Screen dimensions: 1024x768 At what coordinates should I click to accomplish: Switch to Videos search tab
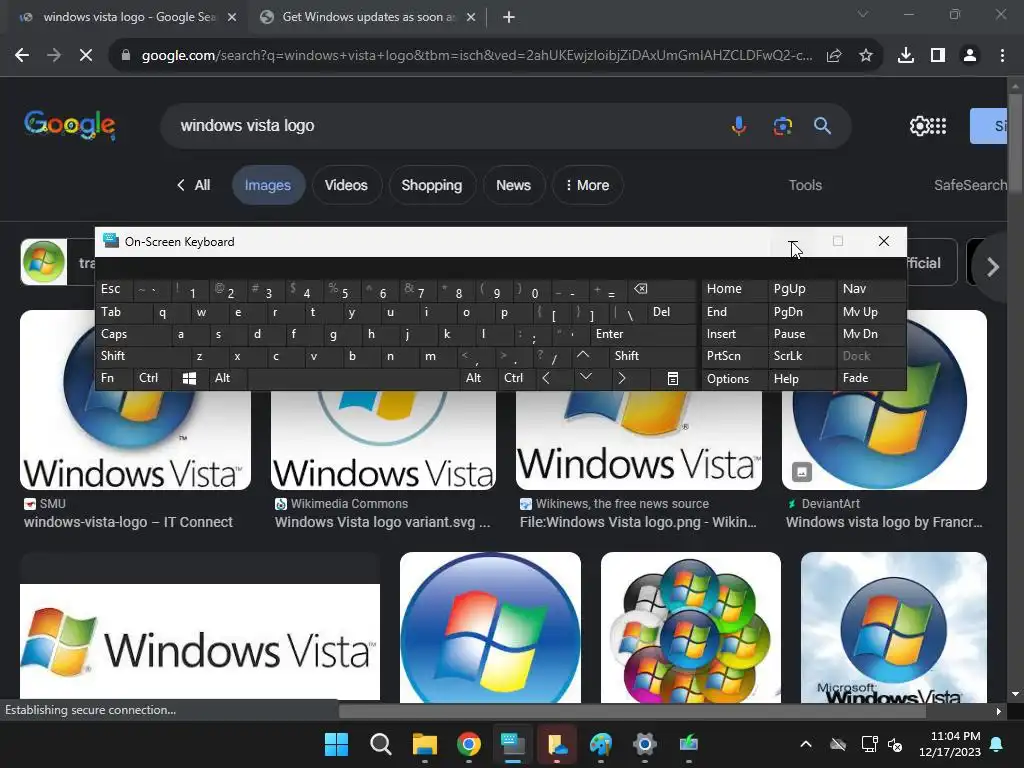point(346,185)
